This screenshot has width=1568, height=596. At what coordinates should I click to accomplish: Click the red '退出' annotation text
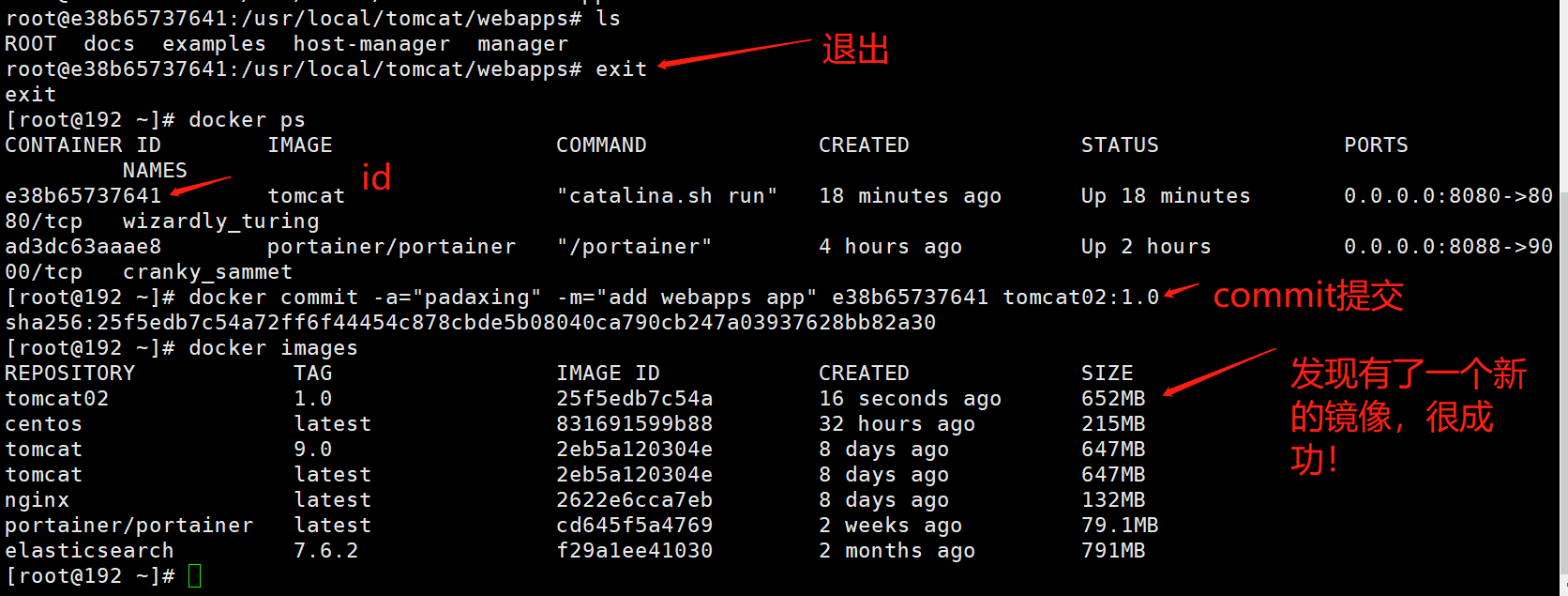[854, 49]
